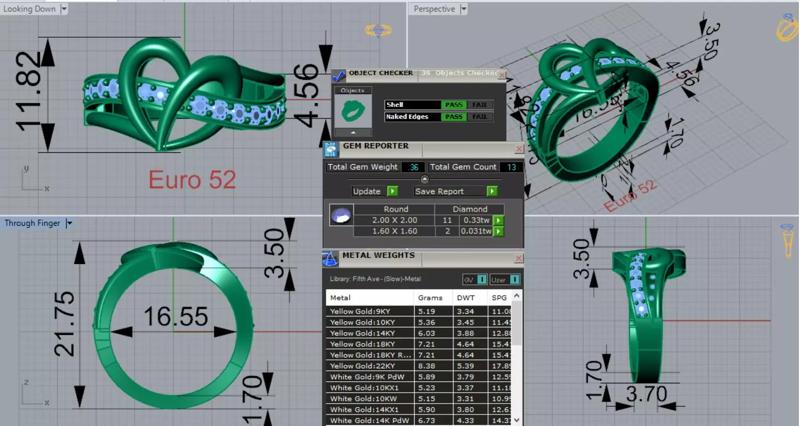Close the Metal Weights panel
This screenshot has width=800, height=426.
pos(518,259)
